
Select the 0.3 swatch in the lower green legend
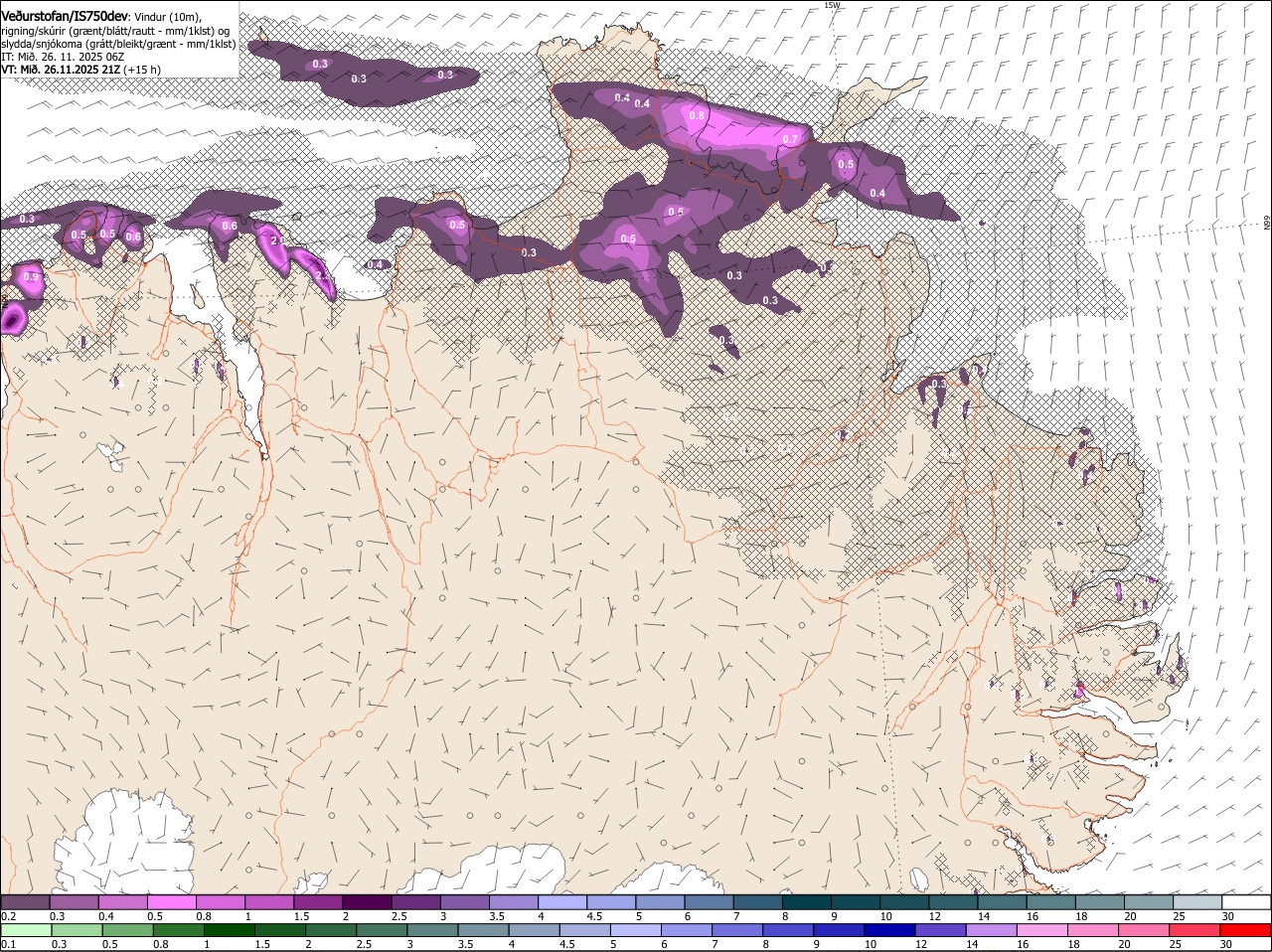click(x=77, y=930)
